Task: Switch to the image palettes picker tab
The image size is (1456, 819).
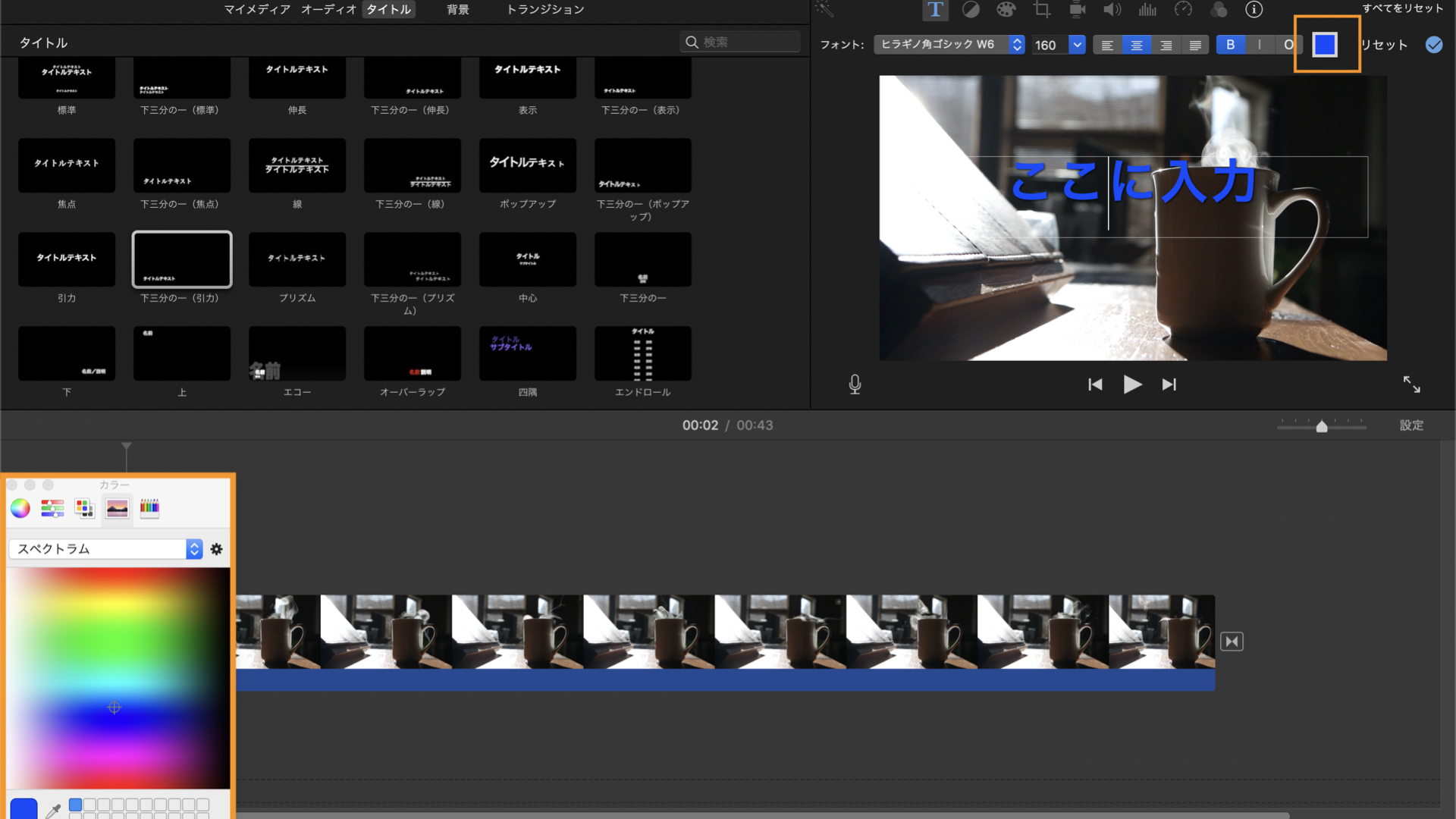Action: click(118, 508)
